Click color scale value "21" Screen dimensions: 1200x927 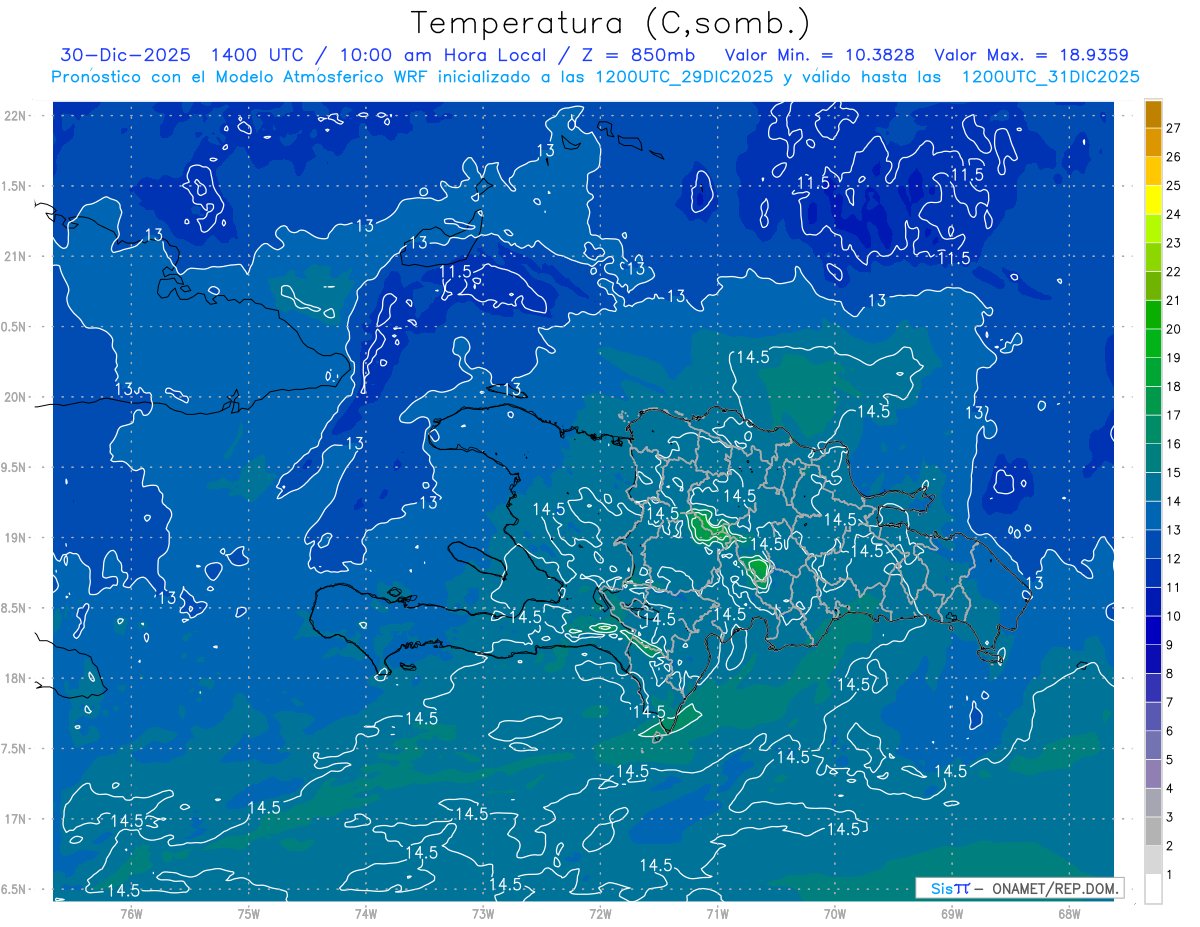pos(1174,300)
